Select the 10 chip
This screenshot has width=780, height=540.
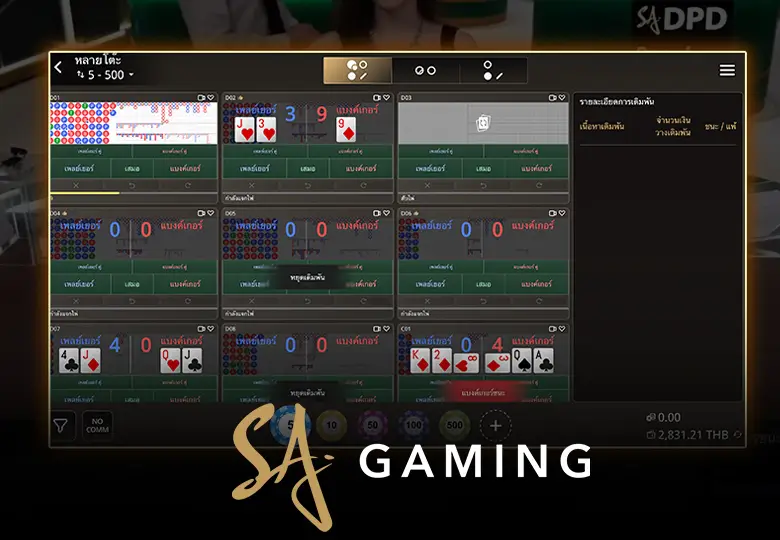331,425
